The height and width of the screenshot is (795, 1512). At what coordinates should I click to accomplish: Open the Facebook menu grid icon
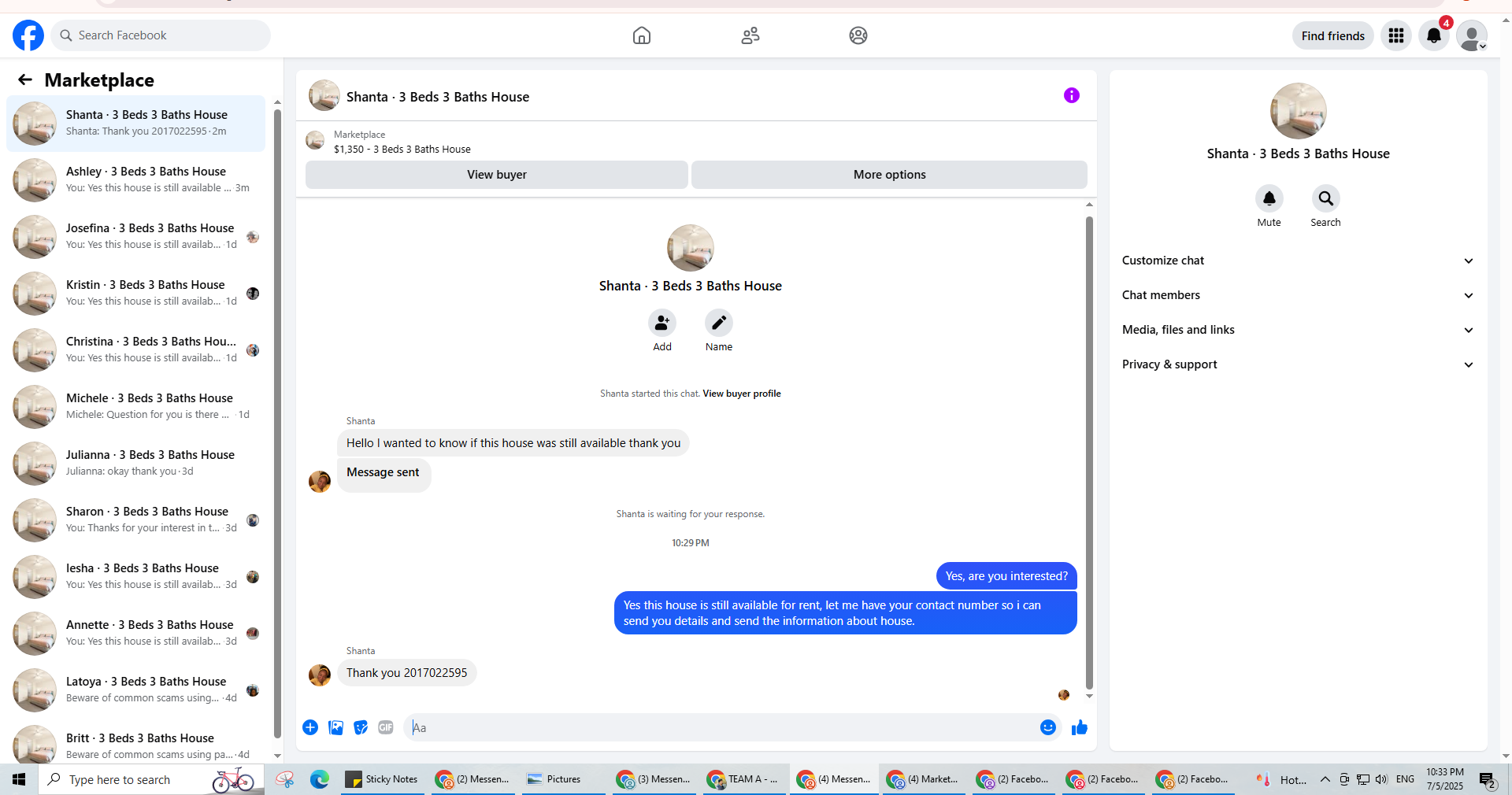pos(1396,35)
